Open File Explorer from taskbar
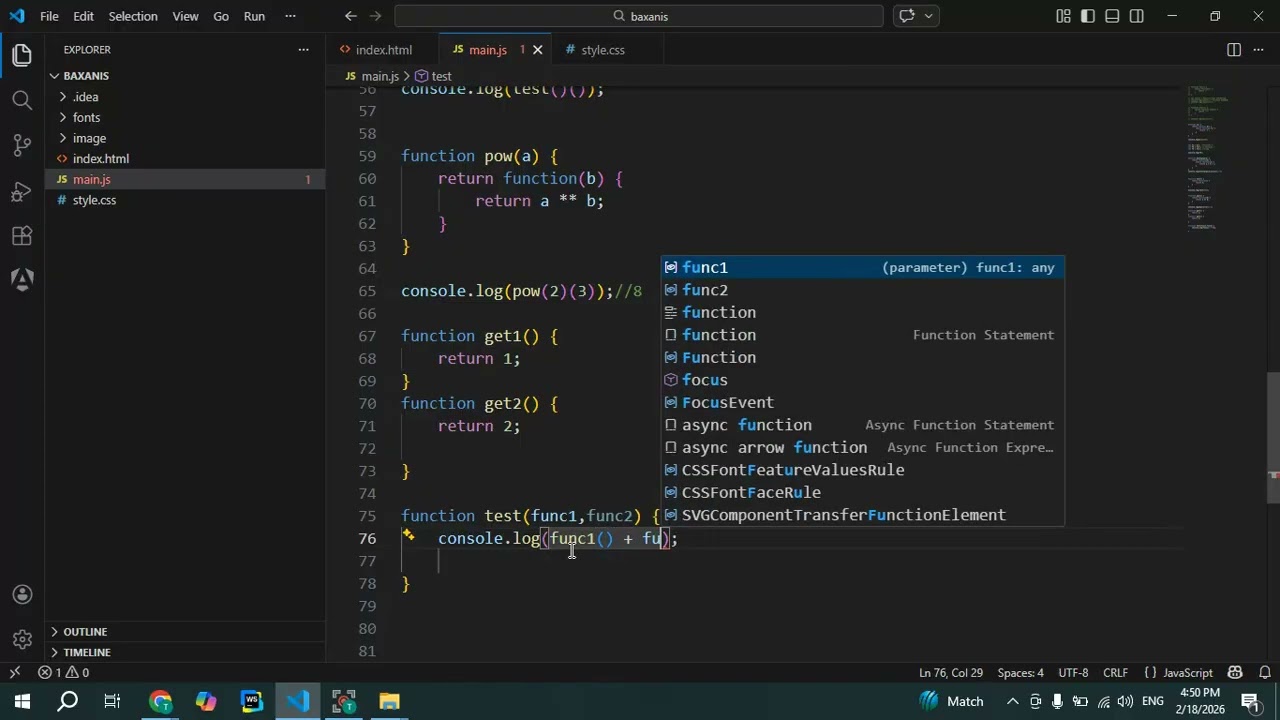 pyautogui.click(x=389, y=701)
